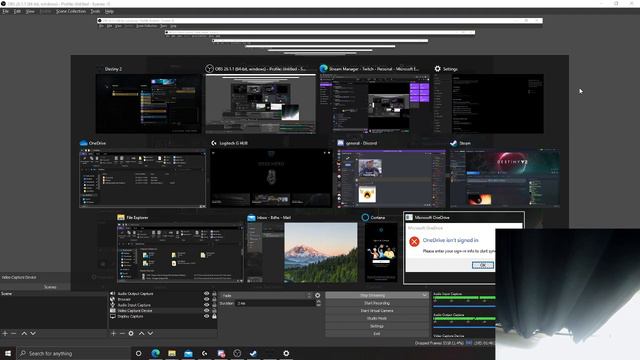640x360 pixels.
Task: Move the selected source down in the list
Action: (150, 333)
